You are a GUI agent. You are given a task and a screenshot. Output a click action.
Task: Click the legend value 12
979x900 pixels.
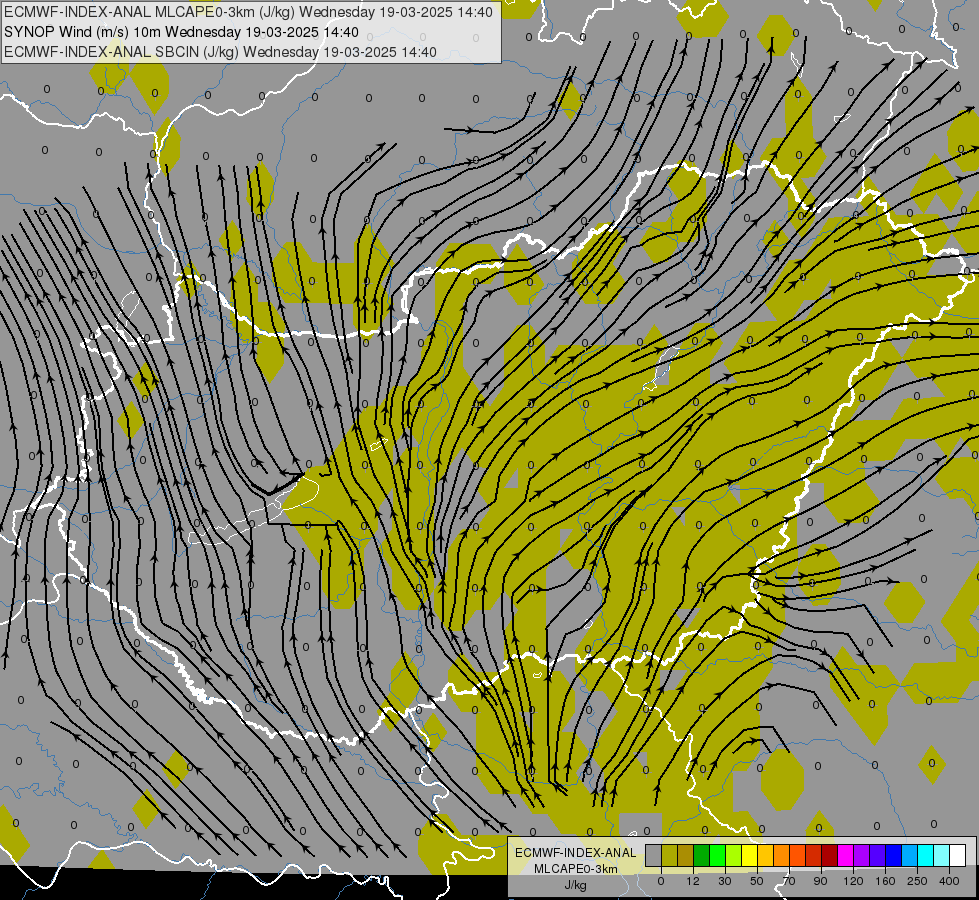tap(693, 881)
